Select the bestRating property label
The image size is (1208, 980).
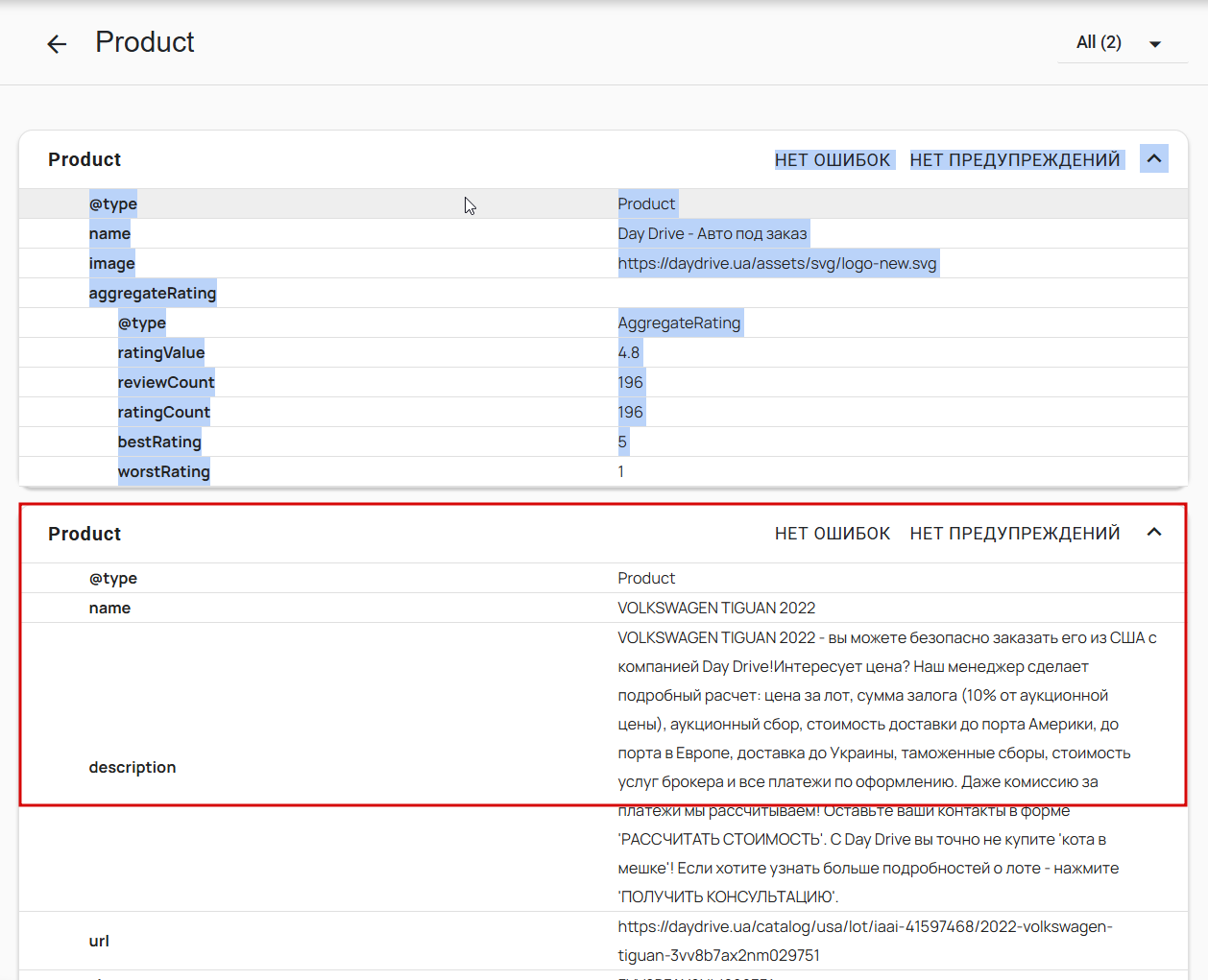pos(159,442)
